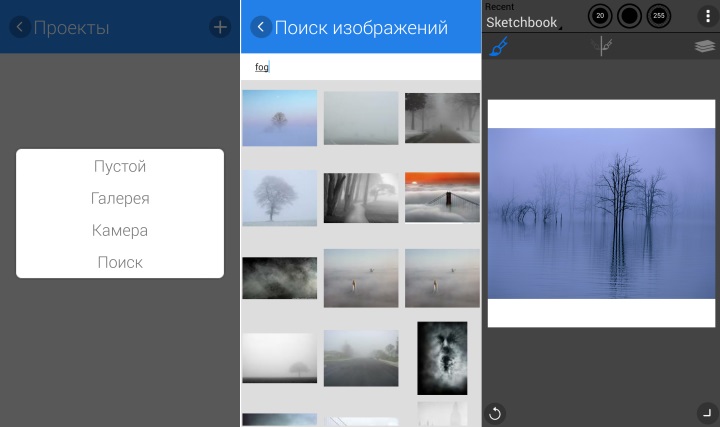
Task: Select the foggy road with walker thumbnail
Action: coord(442,118)
